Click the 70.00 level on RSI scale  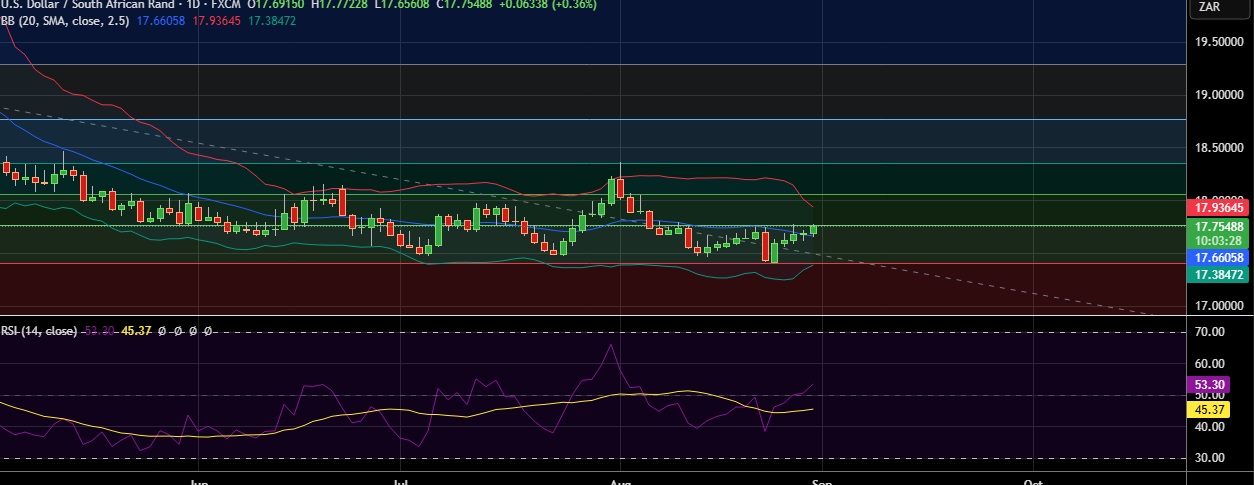(1209, 331)
